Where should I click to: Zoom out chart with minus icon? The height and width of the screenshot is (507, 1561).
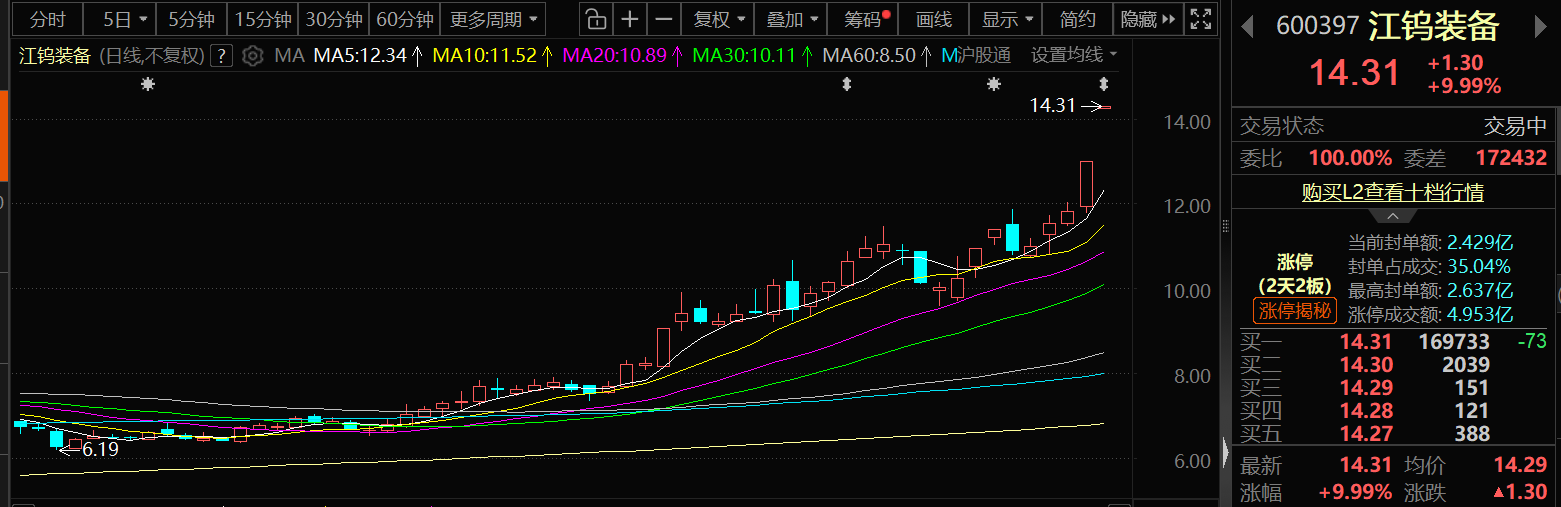coord(663,19)
